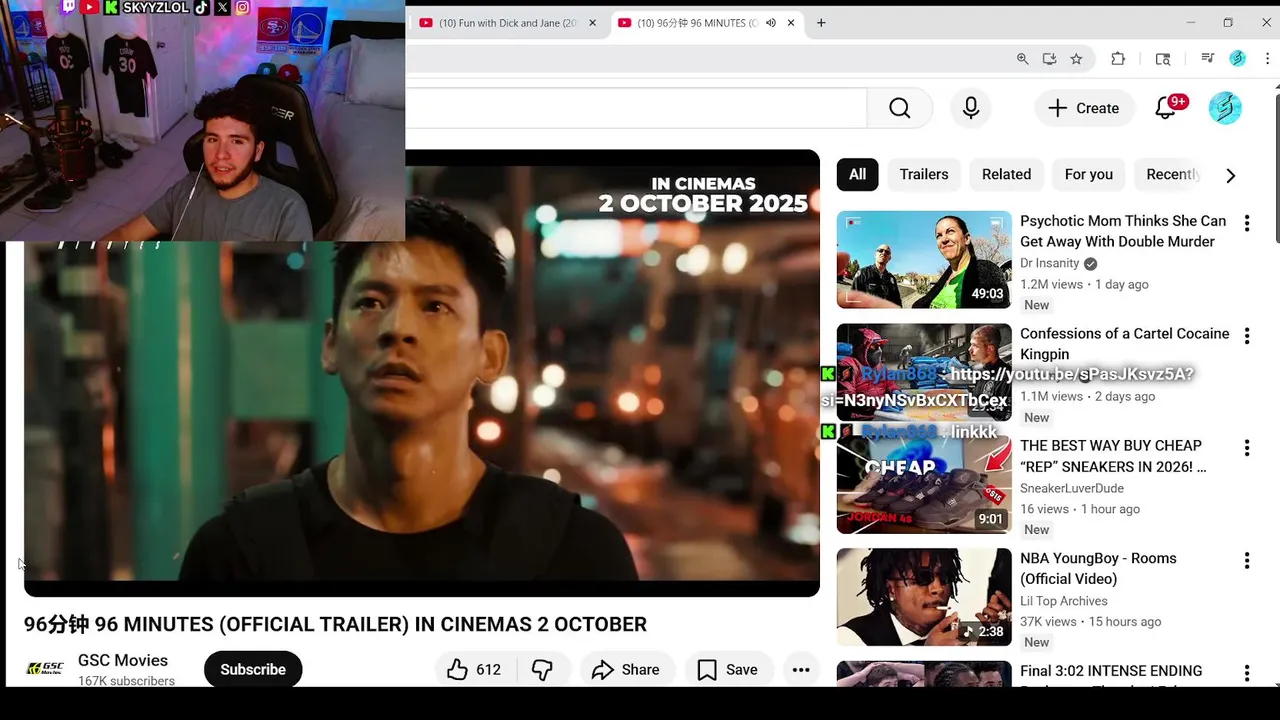Viewport: 1280px width, 720px height.
Task: Visit SneakerLuverDude channel link
Action: pyautogui.click(x=1072, y=488)
